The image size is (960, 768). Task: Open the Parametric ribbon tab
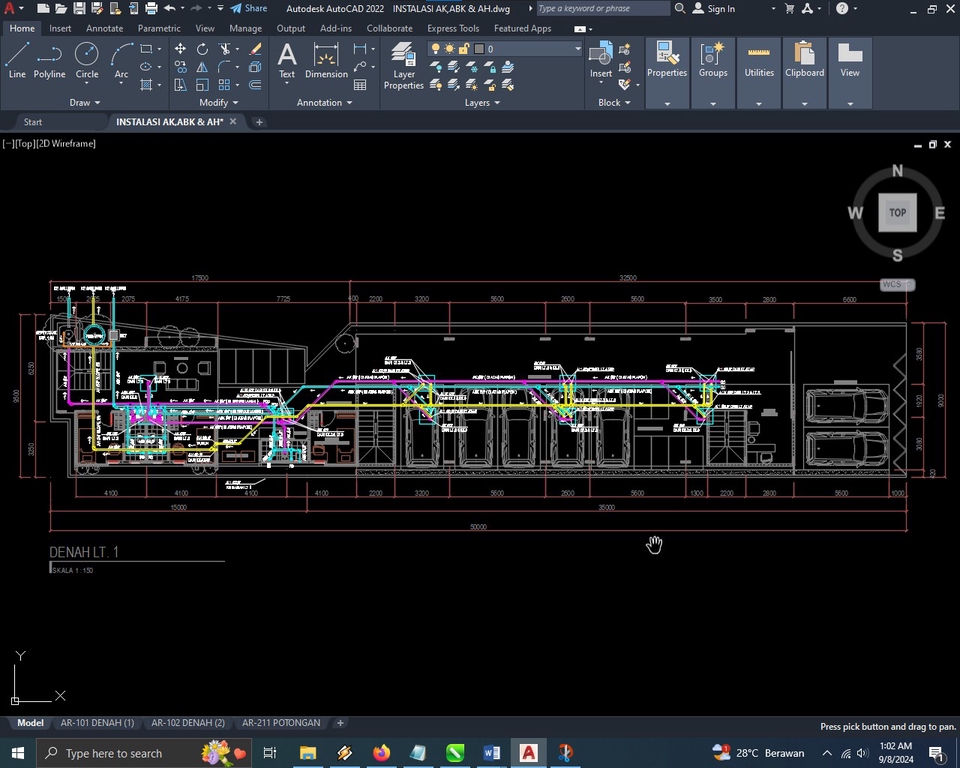tap(159, 28)
